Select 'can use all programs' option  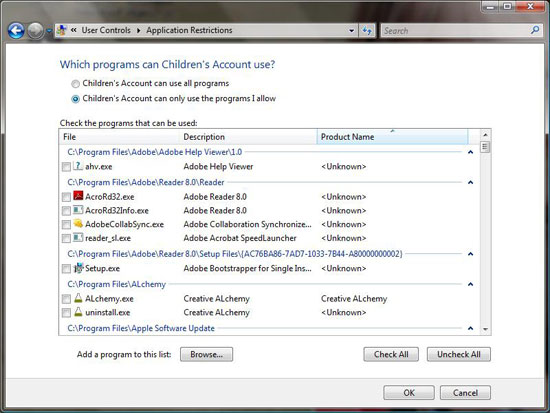click(75, 84)
